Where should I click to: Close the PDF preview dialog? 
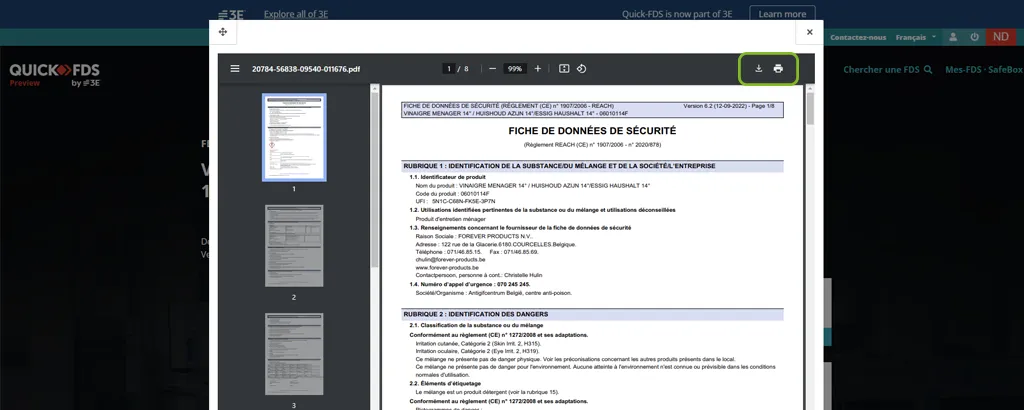(x=809, y=32)
